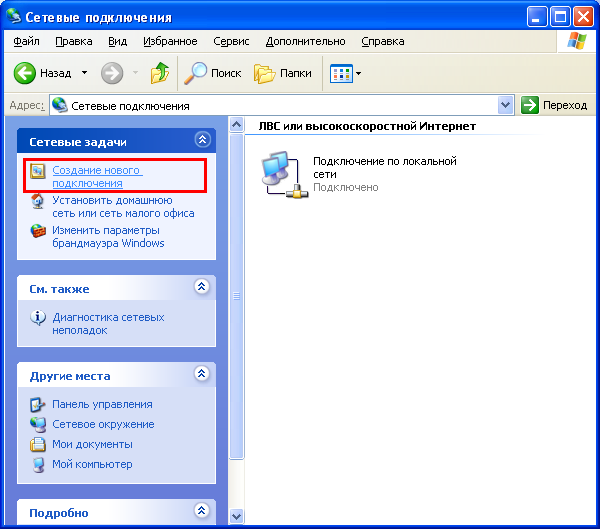Click the greyed Forward arrow button
The image size is (600, 529).
(112, 73)
